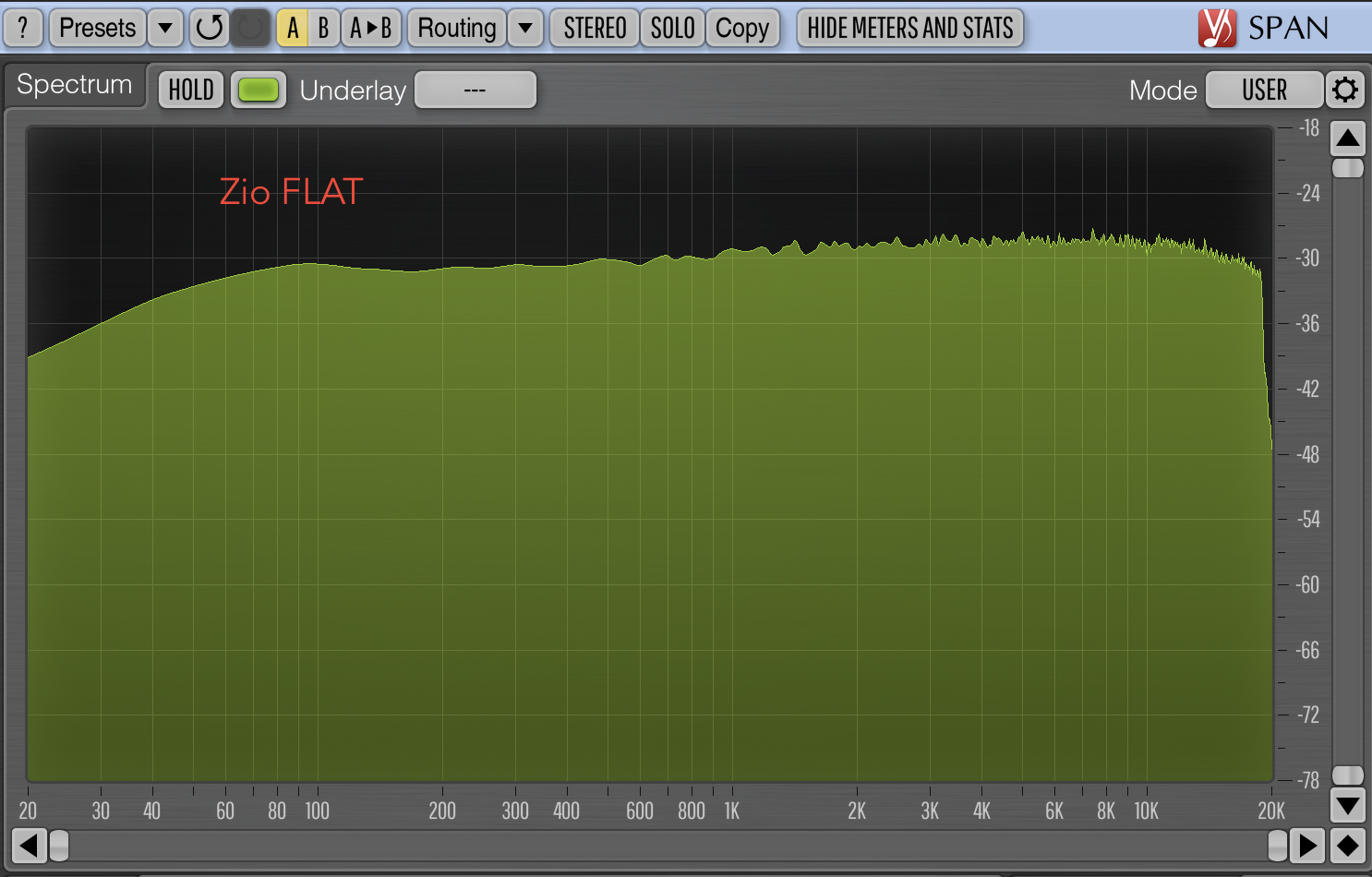Click the 1K frequency axis label

(732, 811)
